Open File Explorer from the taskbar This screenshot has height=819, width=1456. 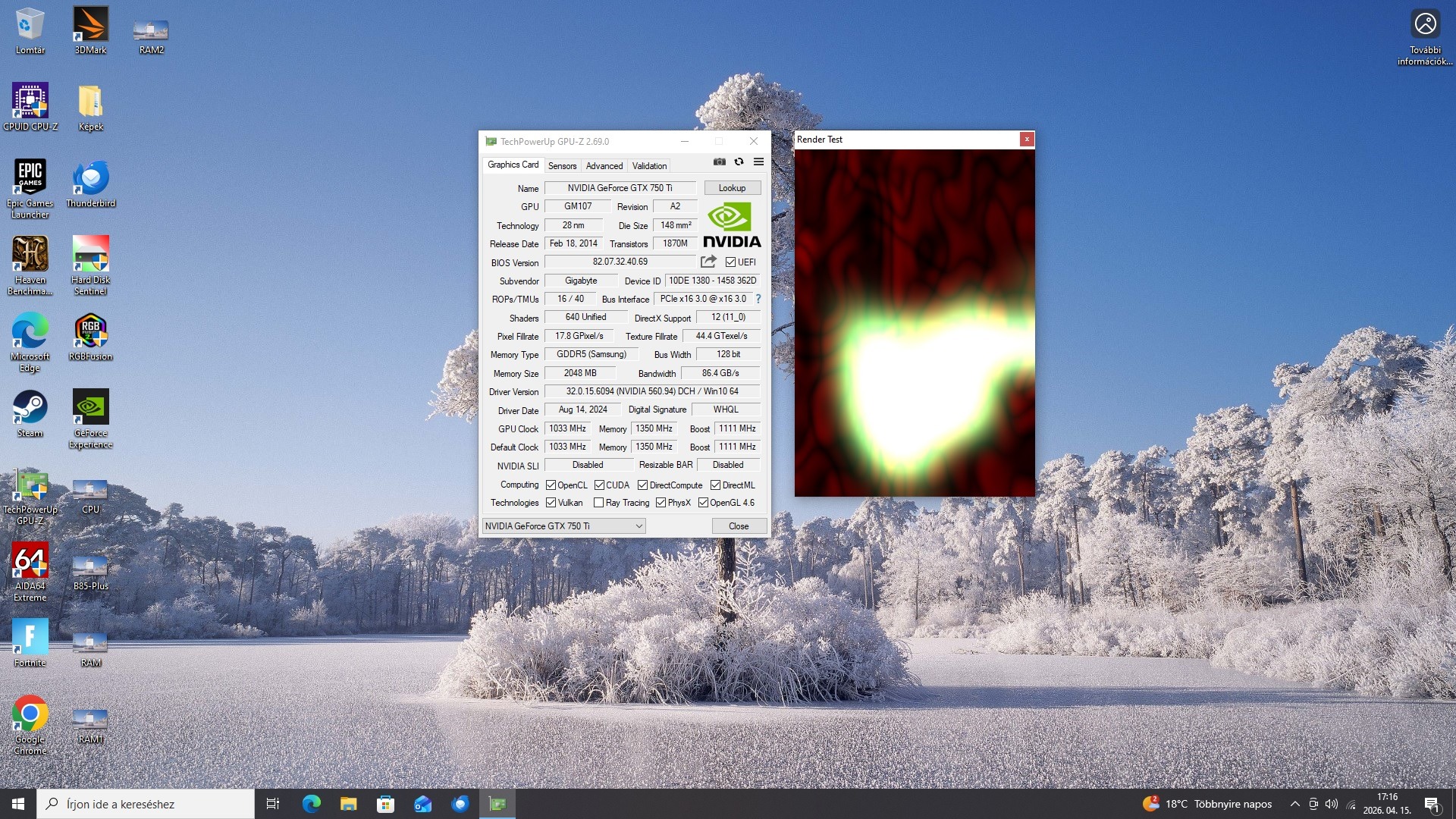click(348, 804)
